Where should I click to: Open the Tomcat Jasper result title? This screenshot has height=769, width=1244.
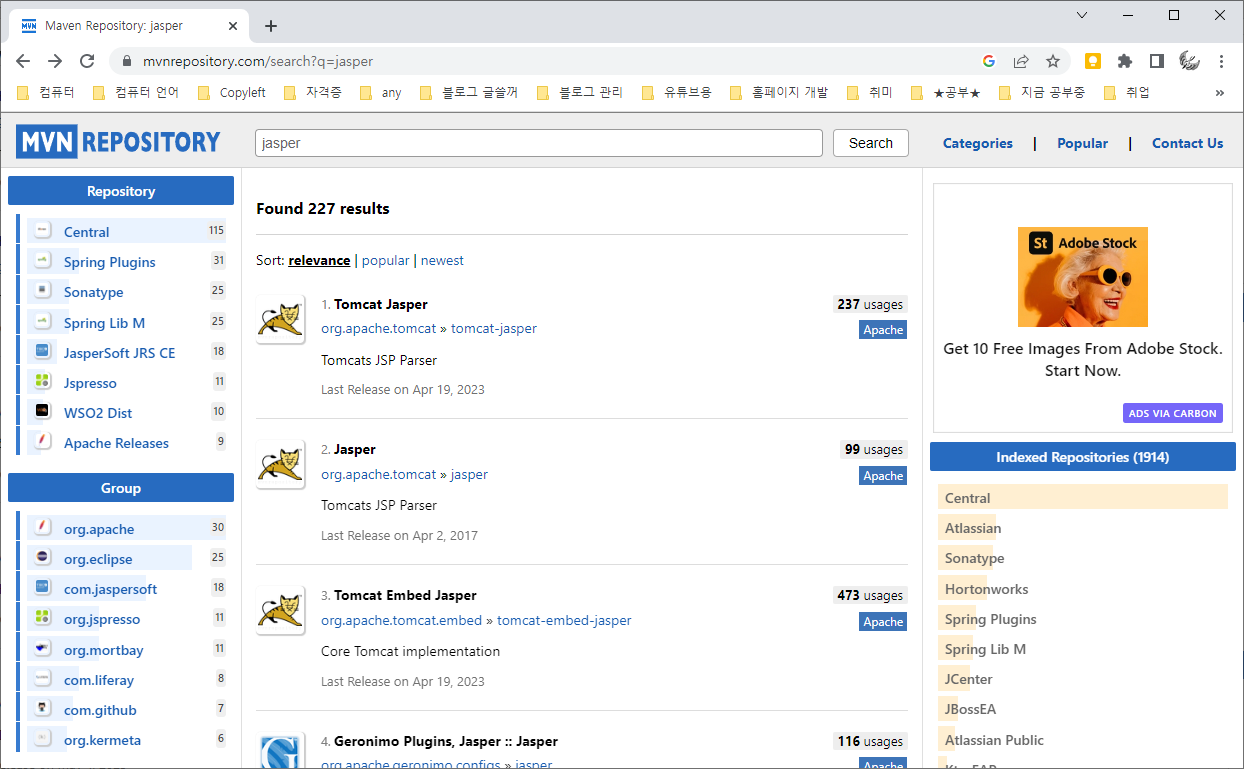381,304
